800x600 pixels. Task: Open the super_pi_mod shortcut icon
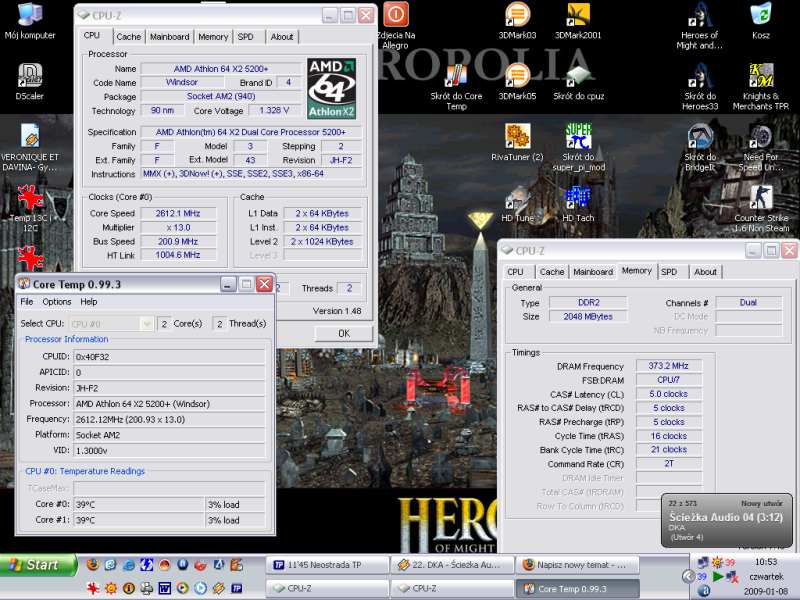point(577,136)
